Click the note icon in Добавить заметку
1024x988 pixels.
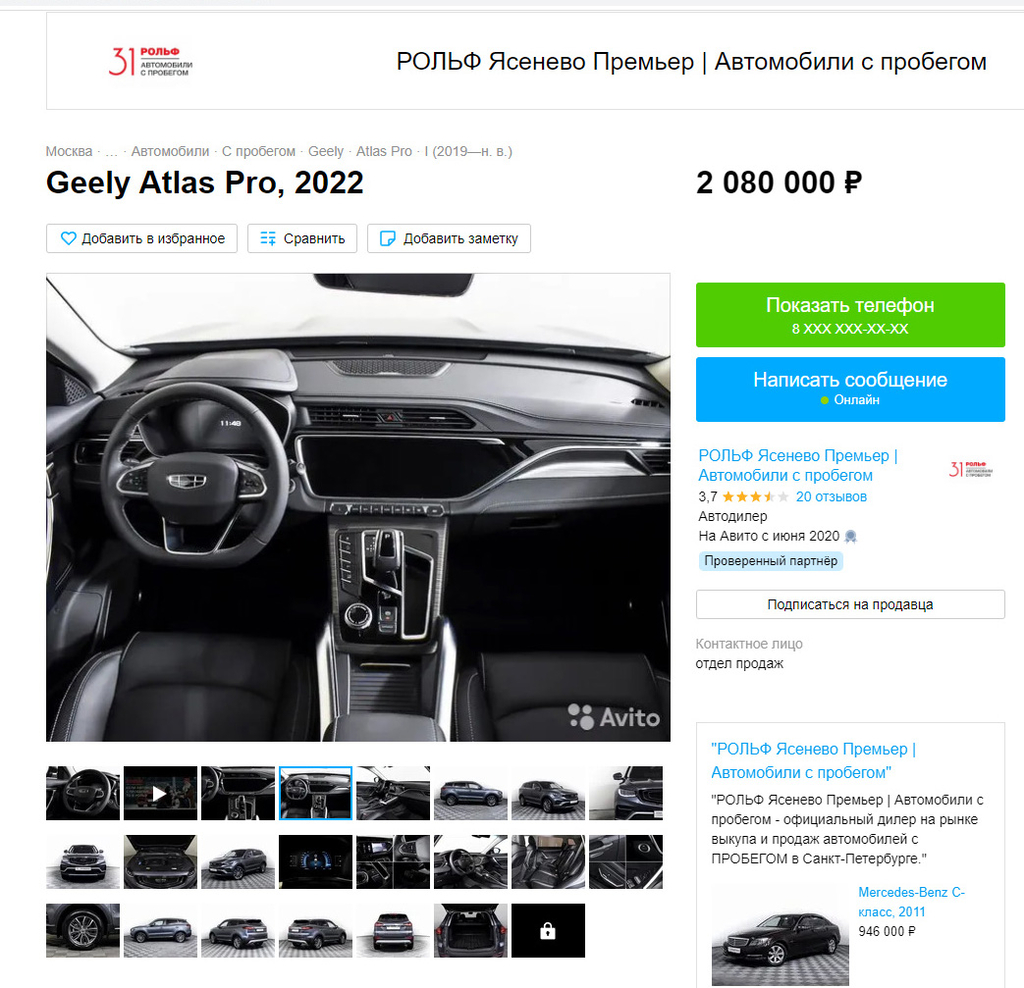(x=387, y=238)
